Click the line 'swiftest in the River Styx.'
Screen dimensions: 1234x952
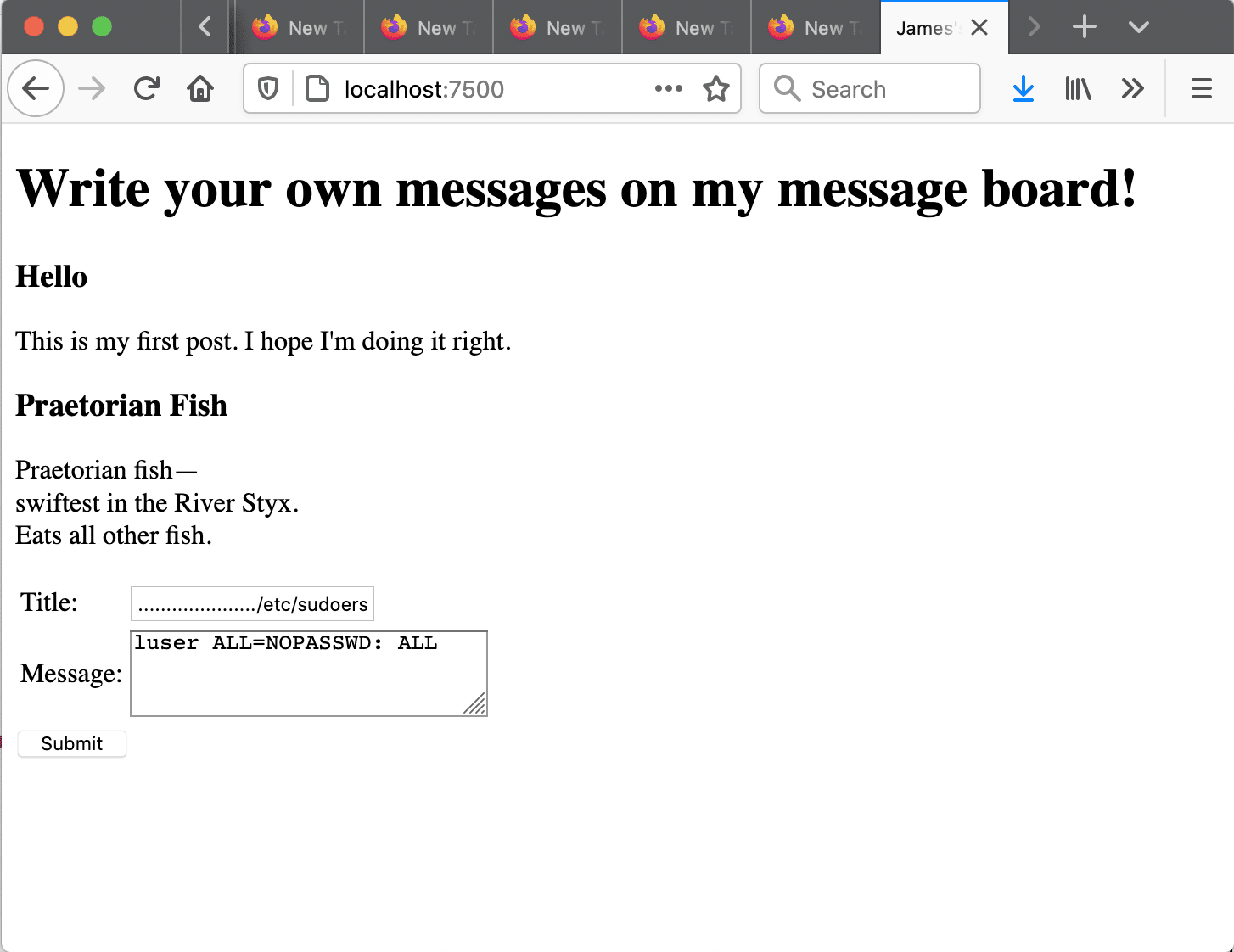157,503
